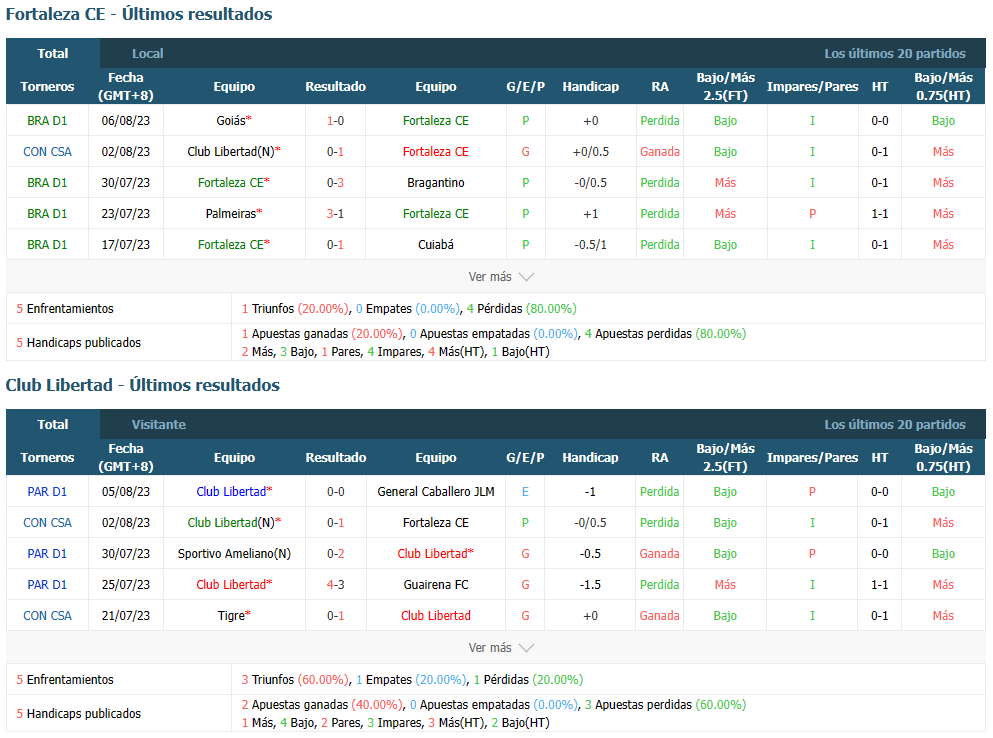The image size is (993, 738).
Task: Select Ganada cell in Fortaleza 02/08/23 row
Action: point(659,151)
